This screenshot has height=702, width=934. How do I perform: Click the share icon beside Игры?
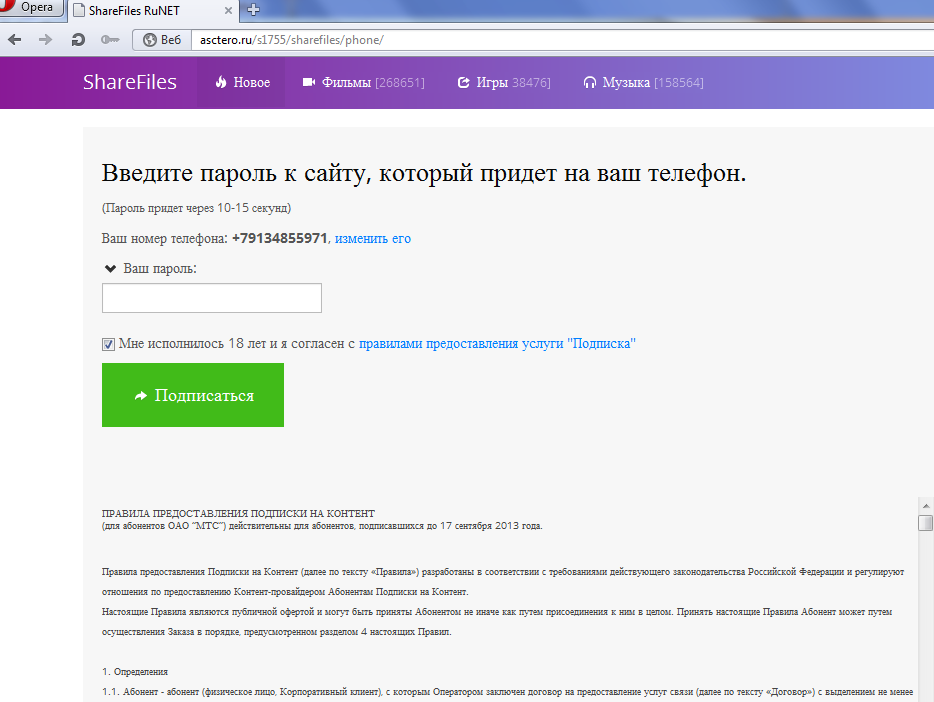tap(463, 82)
